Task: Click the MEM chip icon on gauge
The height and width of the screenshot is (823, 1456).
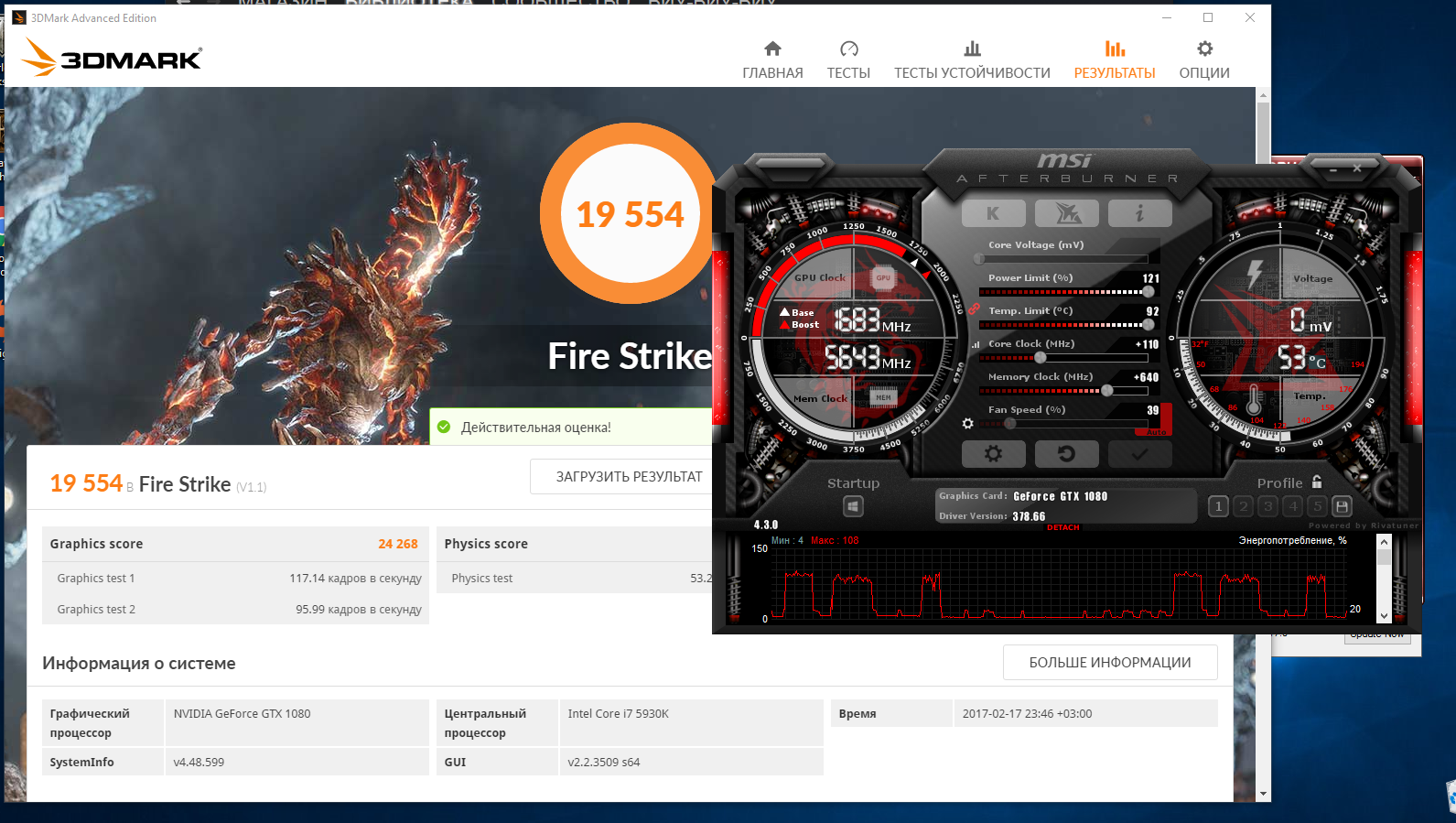Action: click(x=882, y=397)
